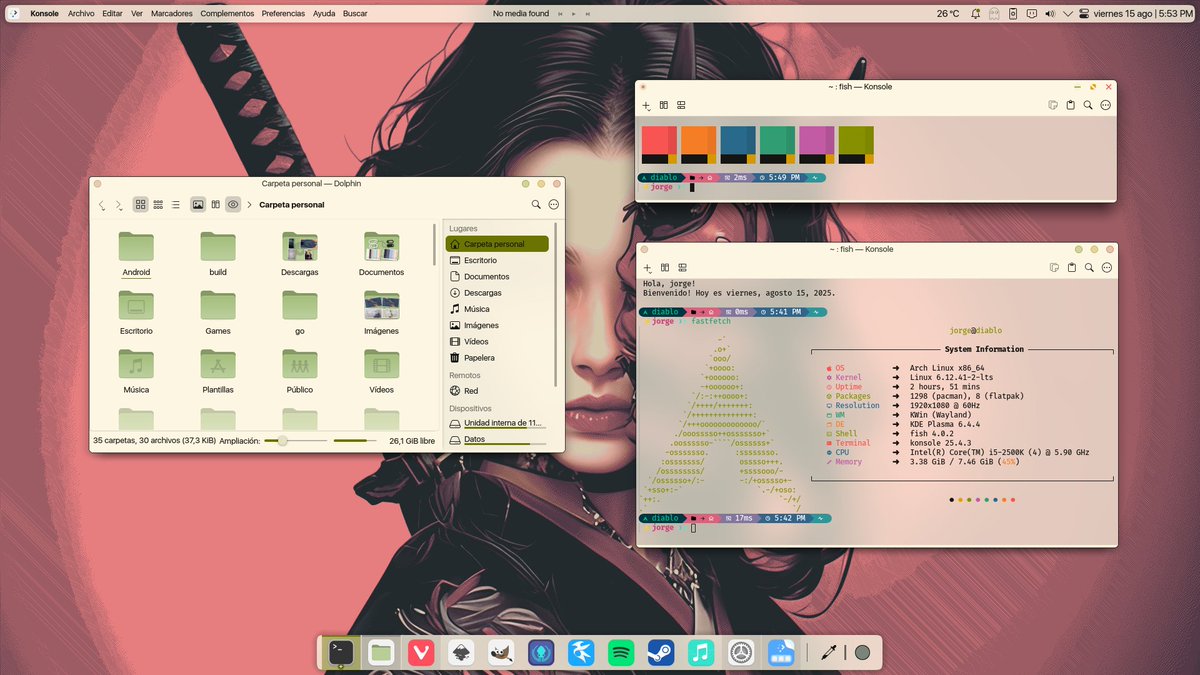Open Papelera trash in the sidebar
Viewport: 1200px width, 675px height.
[497, 358]
